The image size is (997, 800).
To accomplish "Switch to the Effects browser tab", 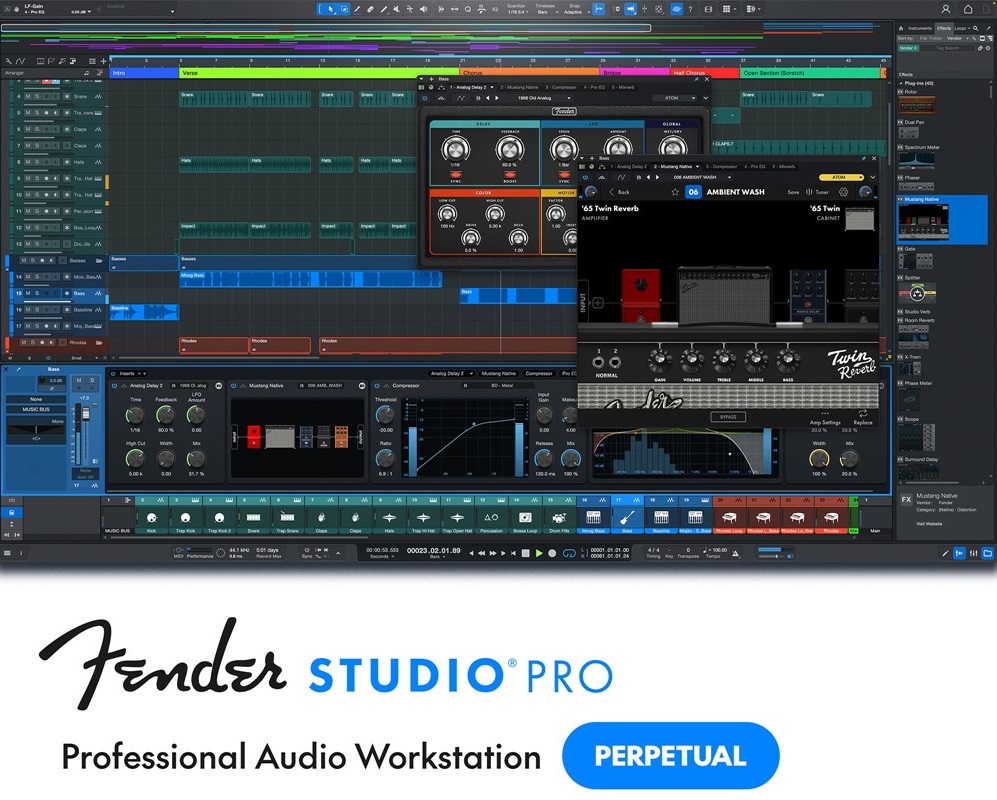I will point(944,28).
